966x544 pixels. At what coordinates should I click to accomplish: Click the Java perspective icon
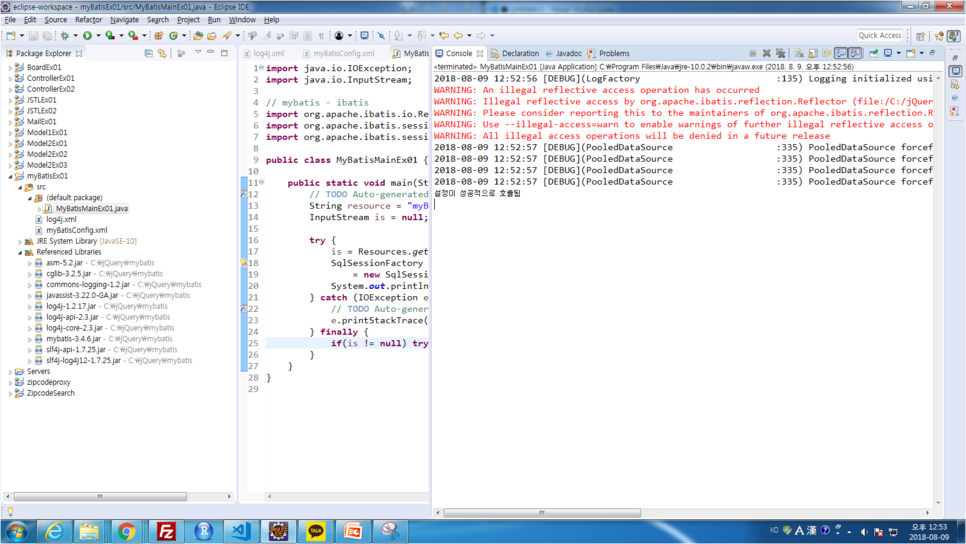pos(954,36)
